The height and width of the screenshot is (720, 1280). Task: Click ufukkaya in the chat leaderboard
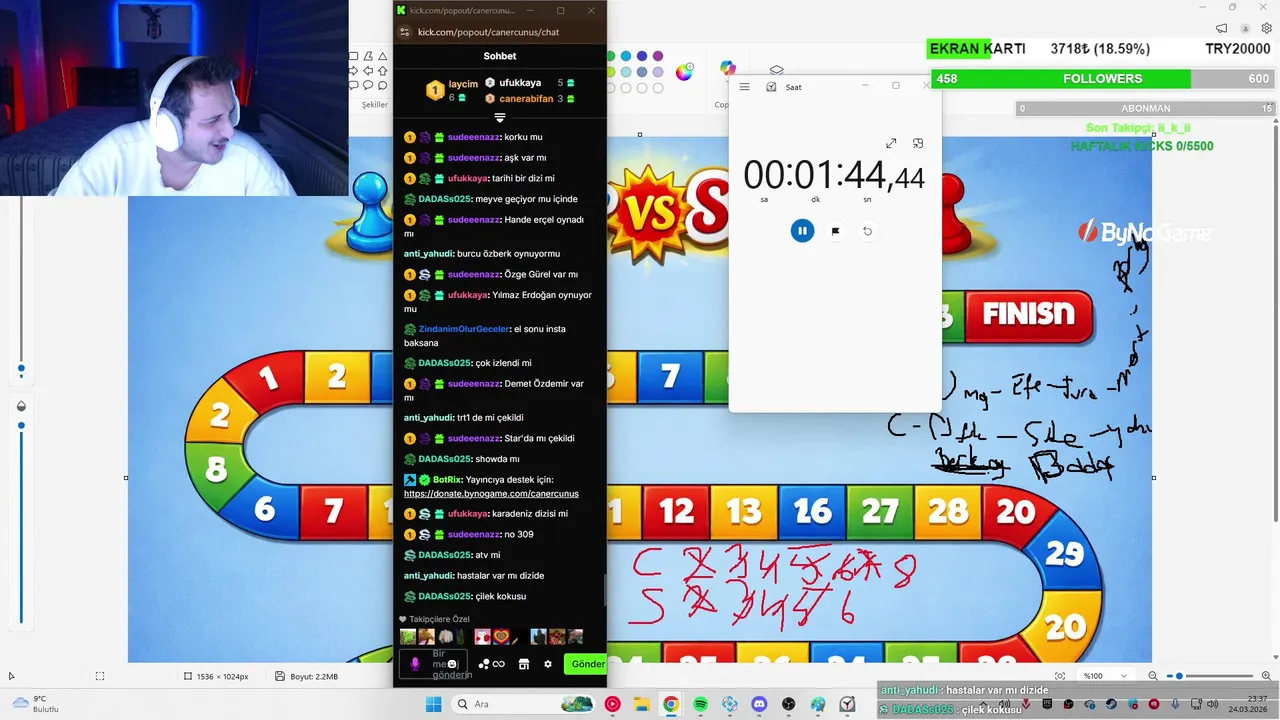520,83
